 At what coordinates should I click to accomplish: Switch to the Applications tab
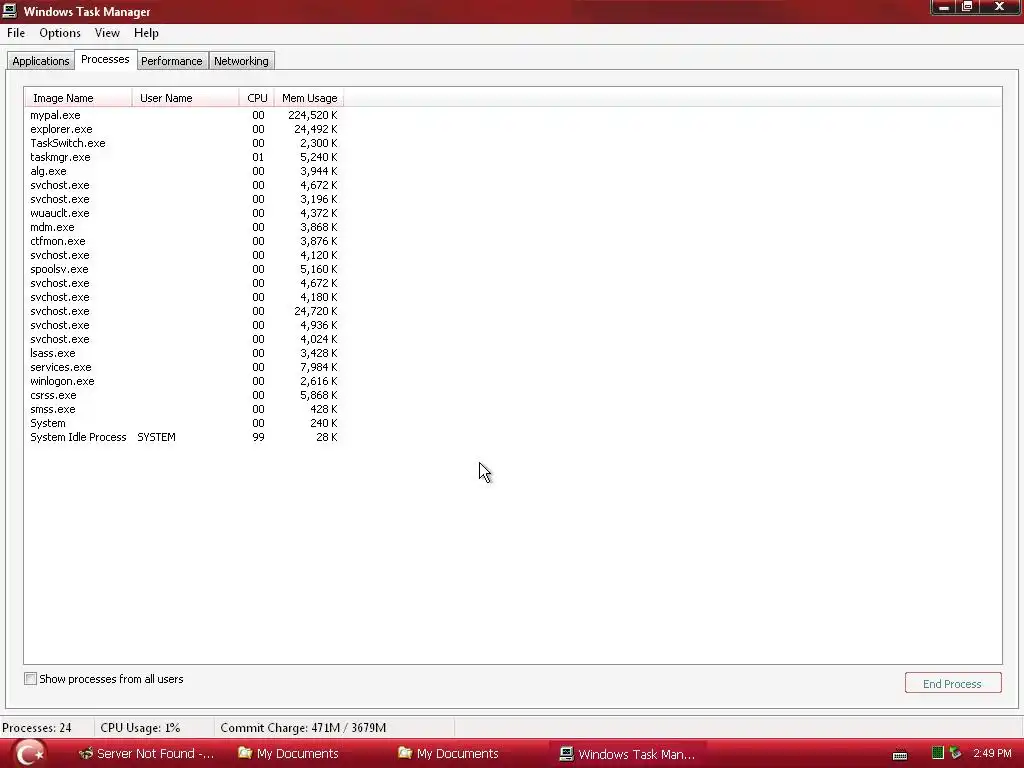(x=40, y=61)
